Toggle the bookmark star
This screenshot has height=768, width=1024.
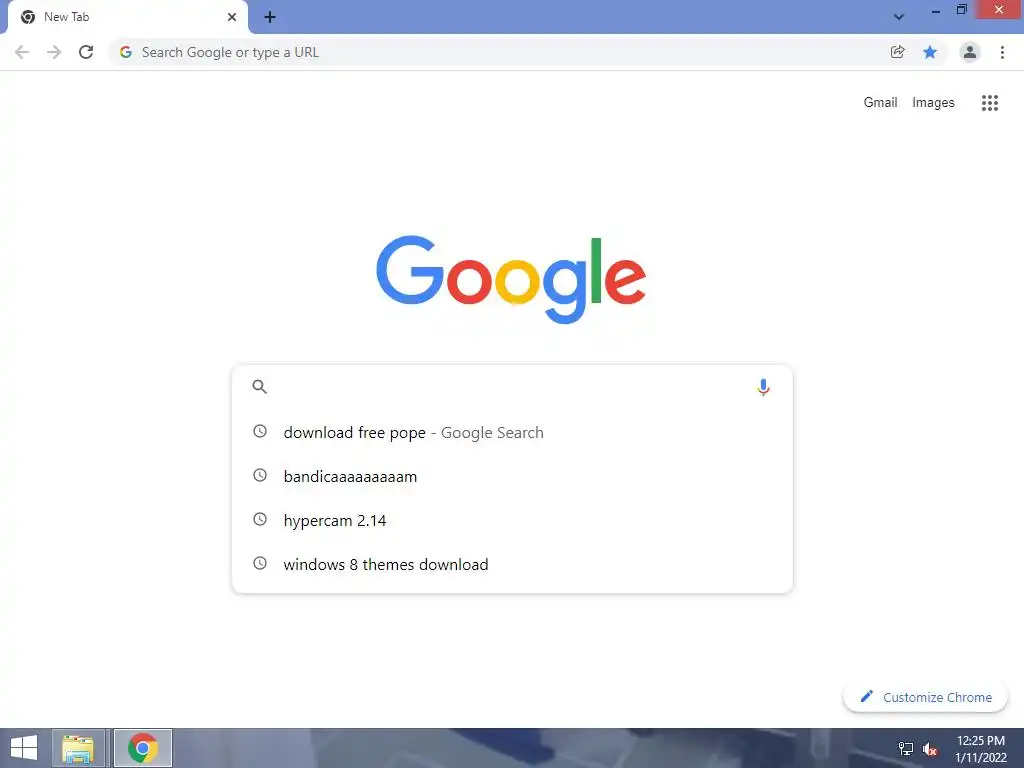click(x=930, y=52)
